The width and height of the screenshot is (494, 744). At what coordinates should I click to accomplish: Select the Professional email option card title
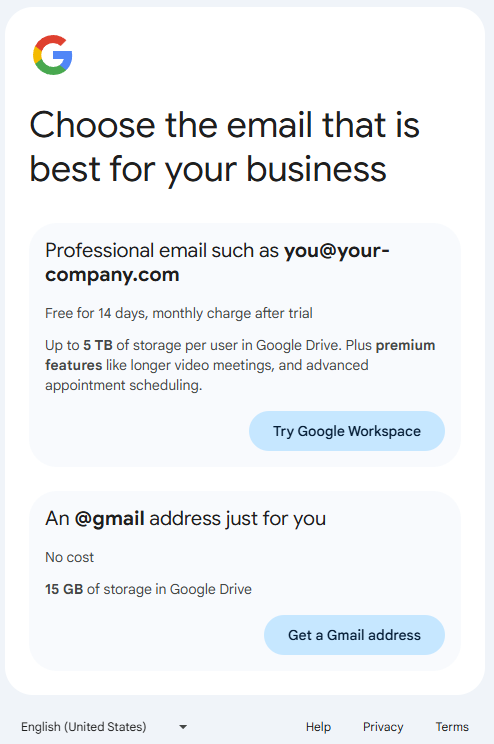point(217,262)
